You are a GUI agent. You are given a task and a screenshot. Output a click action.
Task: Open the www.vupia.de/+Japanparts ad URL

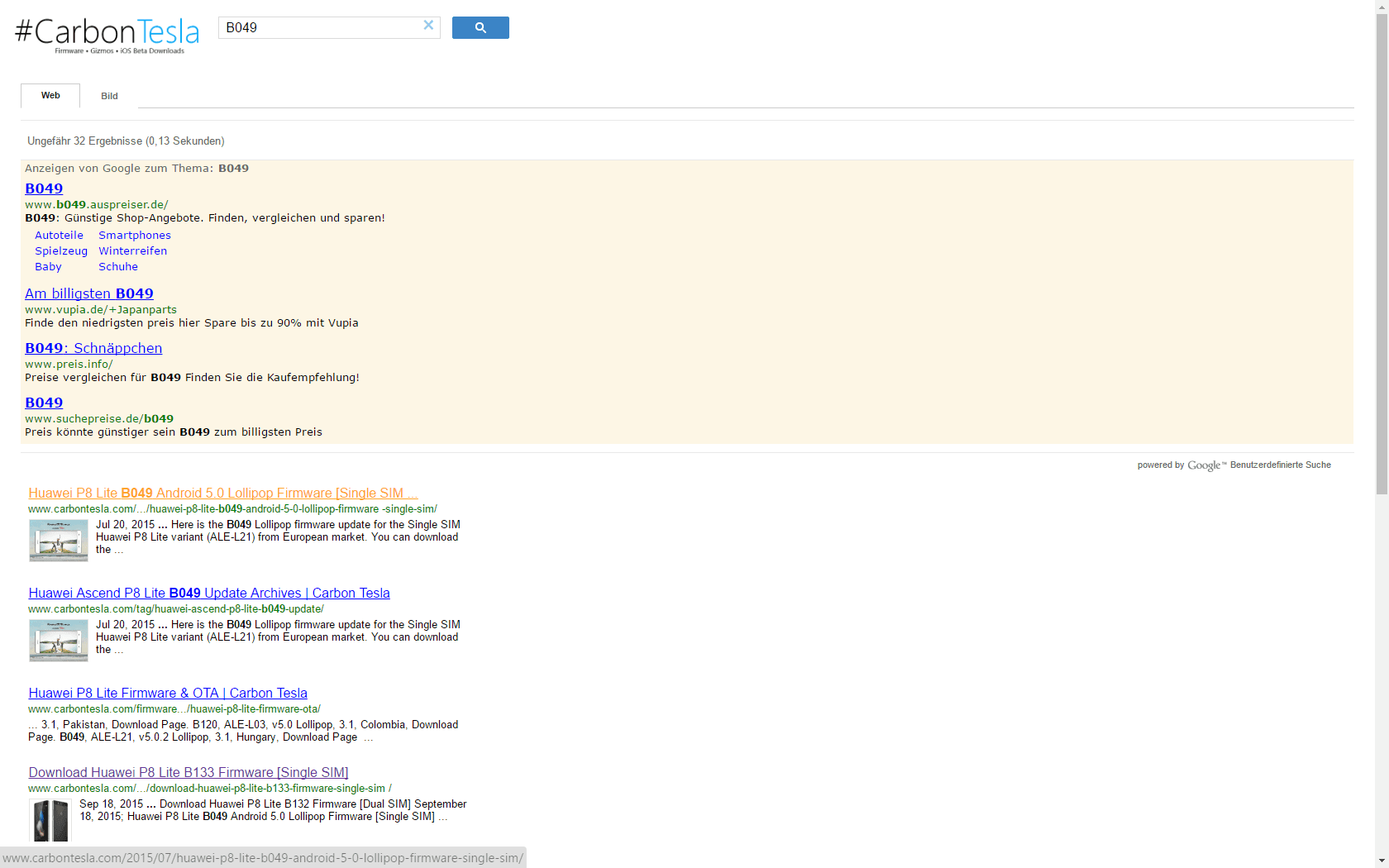(x=101, y=309)
